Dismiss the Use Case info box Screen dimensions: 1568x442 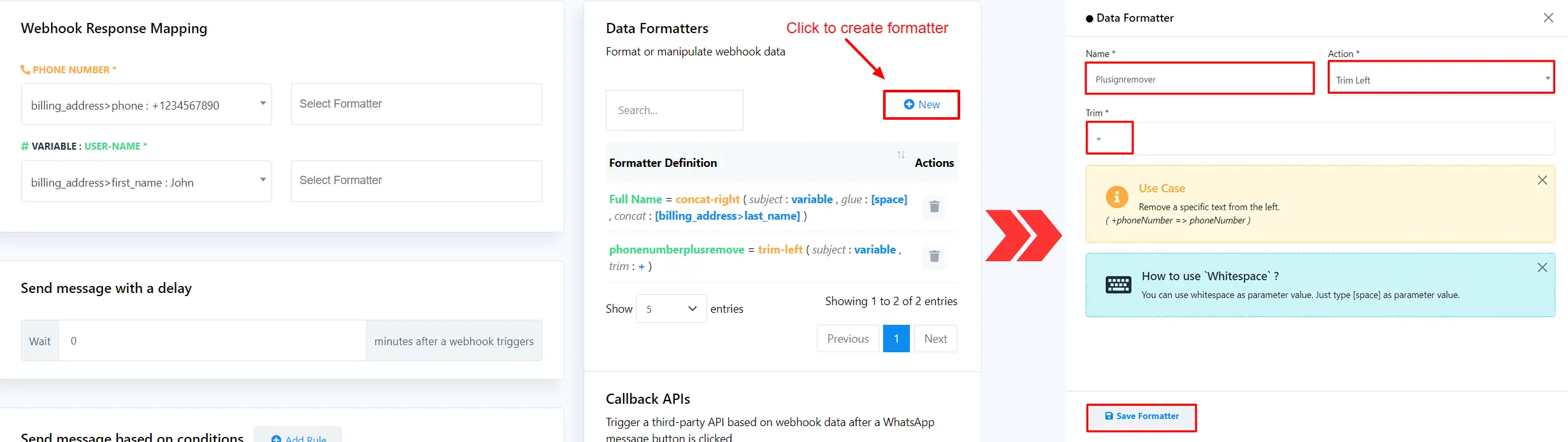tap(1542, 180)
